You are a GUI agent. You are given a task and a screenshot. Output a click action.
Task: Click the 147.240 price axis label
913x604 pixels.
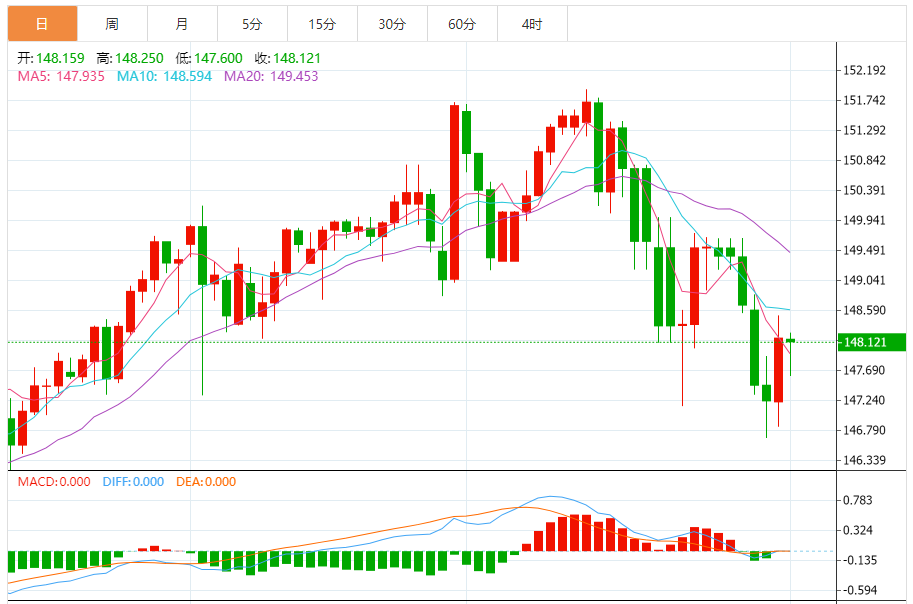865,400
